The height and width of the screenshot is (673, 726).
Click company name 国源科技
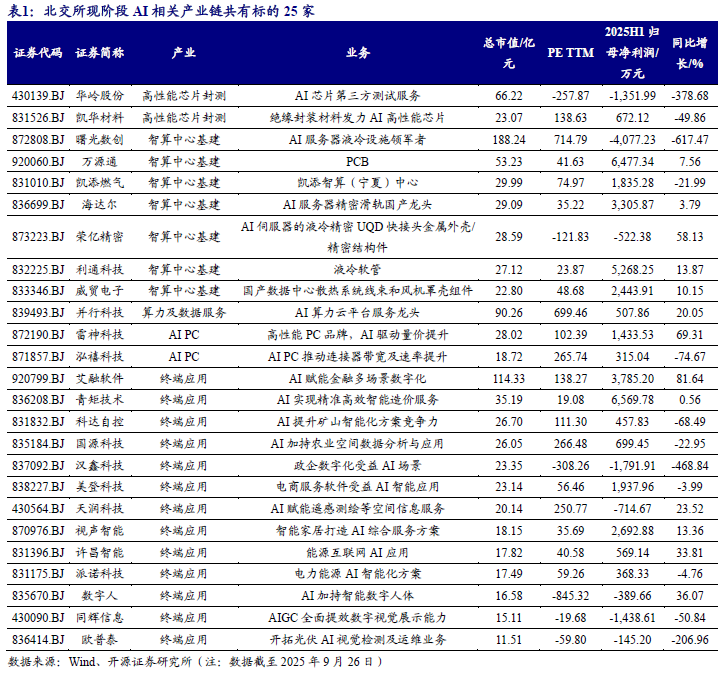(x=100, y=444)
